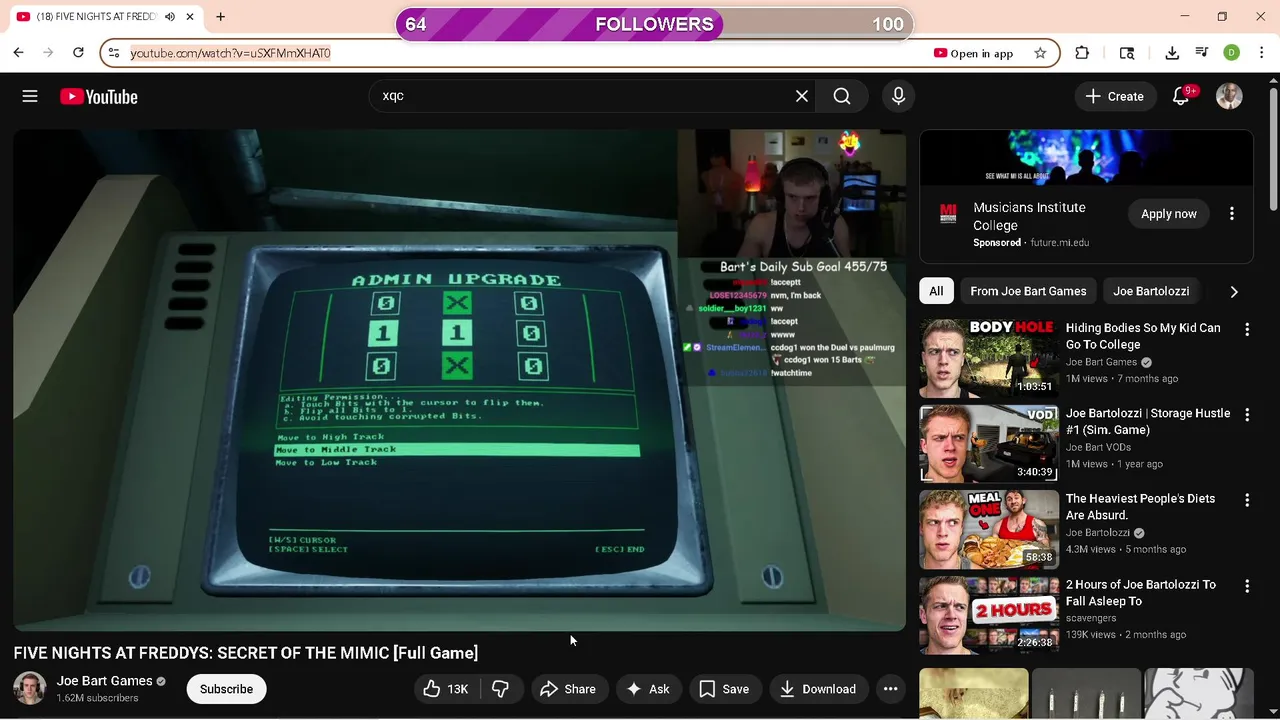Open Storage Hustle #1 video thumbnail

(x=989, y=443)
